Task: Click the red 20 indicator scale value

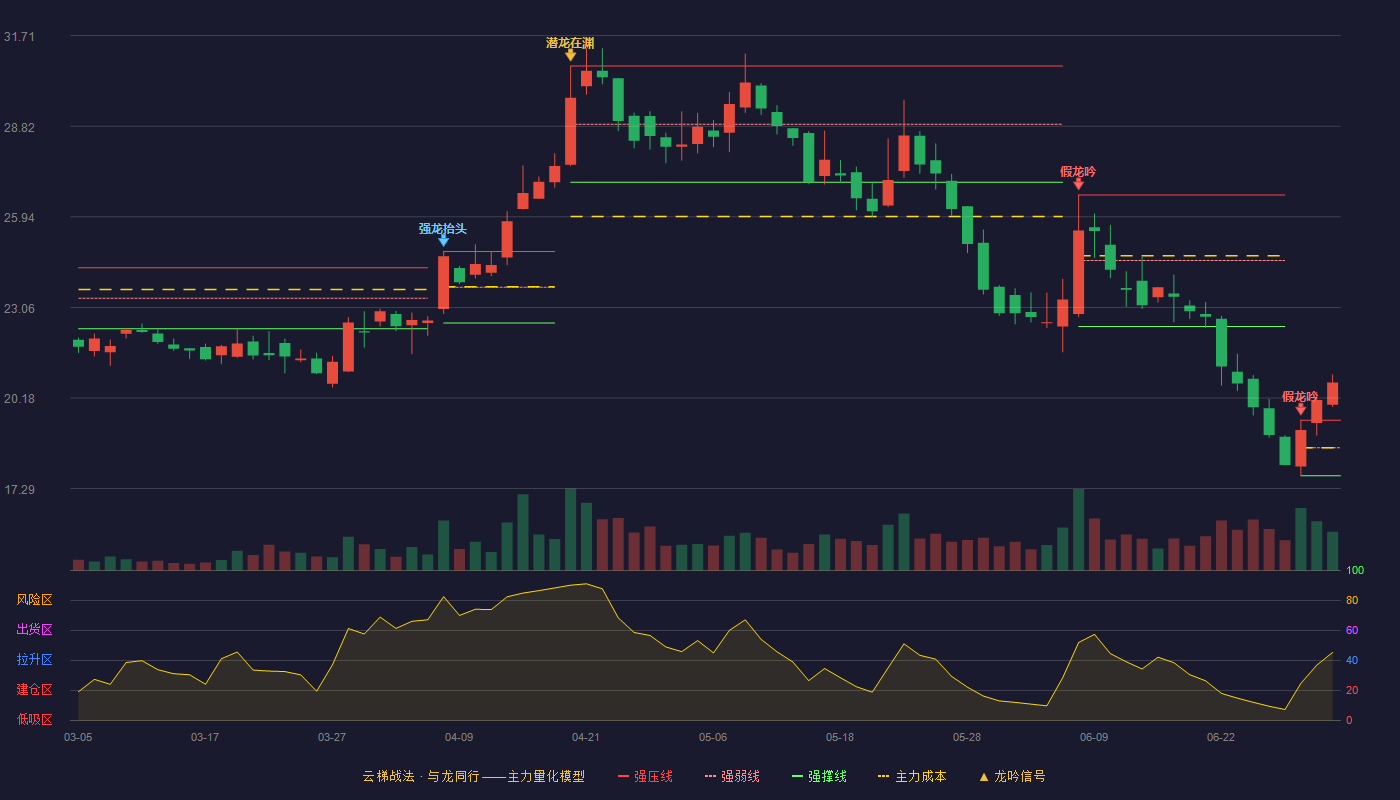Action: tap(1352, 690)
